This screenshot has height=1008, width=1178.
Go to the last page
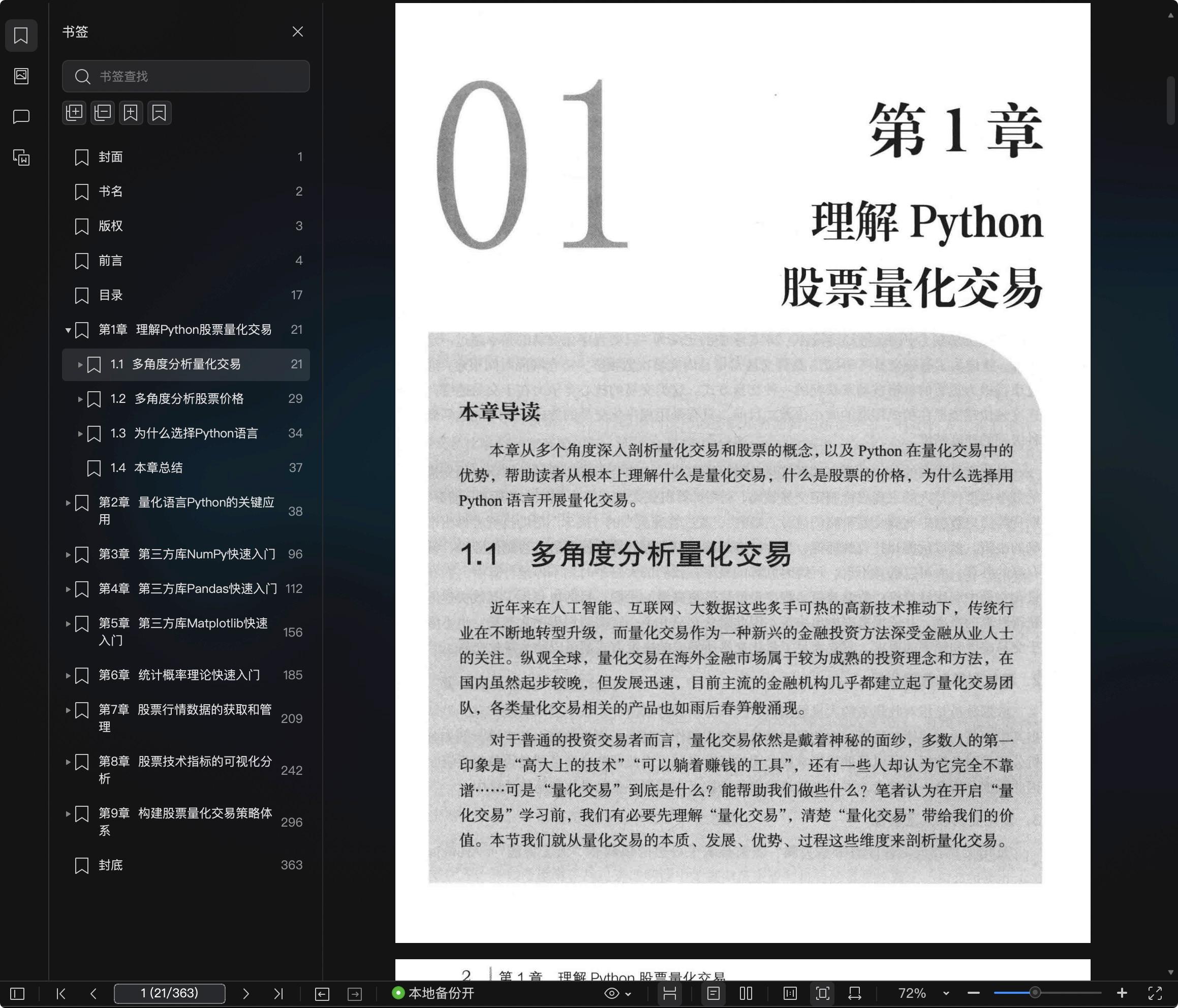pos(278,993)
